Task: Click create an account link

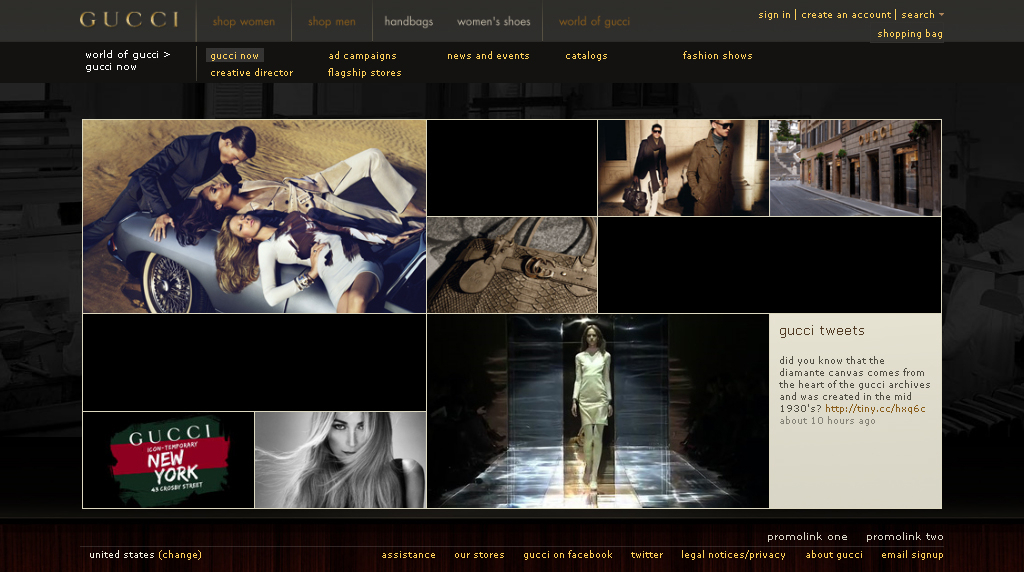Action: click(x=846, y=14)
